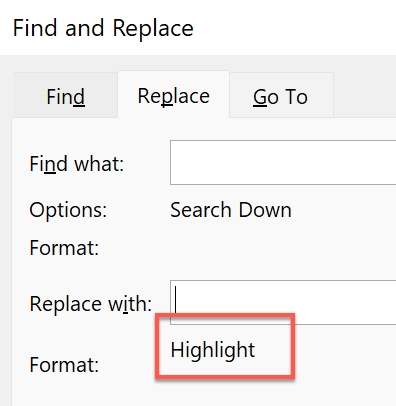Open the Go To tab

tap(281, 96)
